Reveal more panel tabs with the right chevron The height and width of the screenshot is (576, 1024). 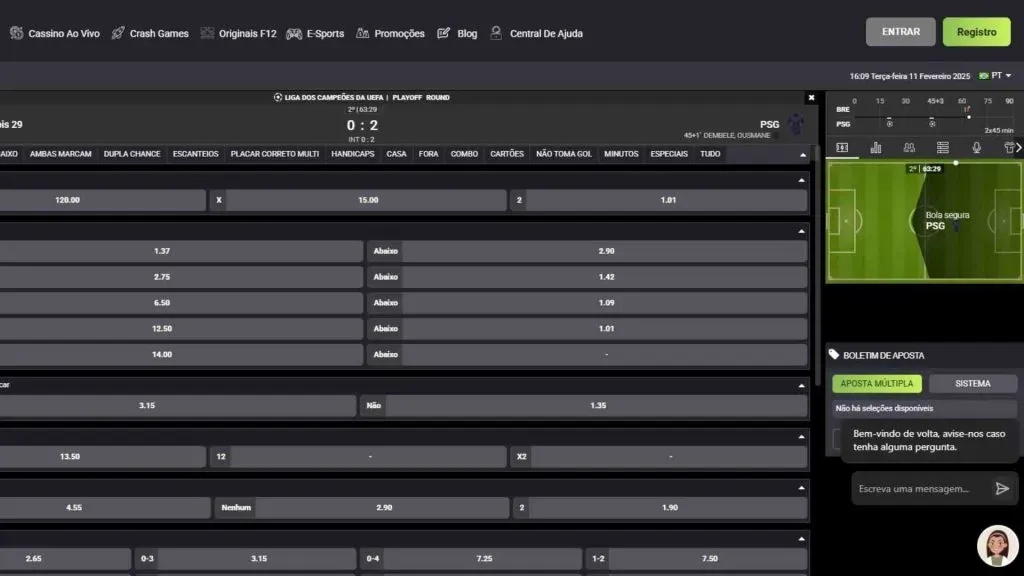coord(1020,148)
